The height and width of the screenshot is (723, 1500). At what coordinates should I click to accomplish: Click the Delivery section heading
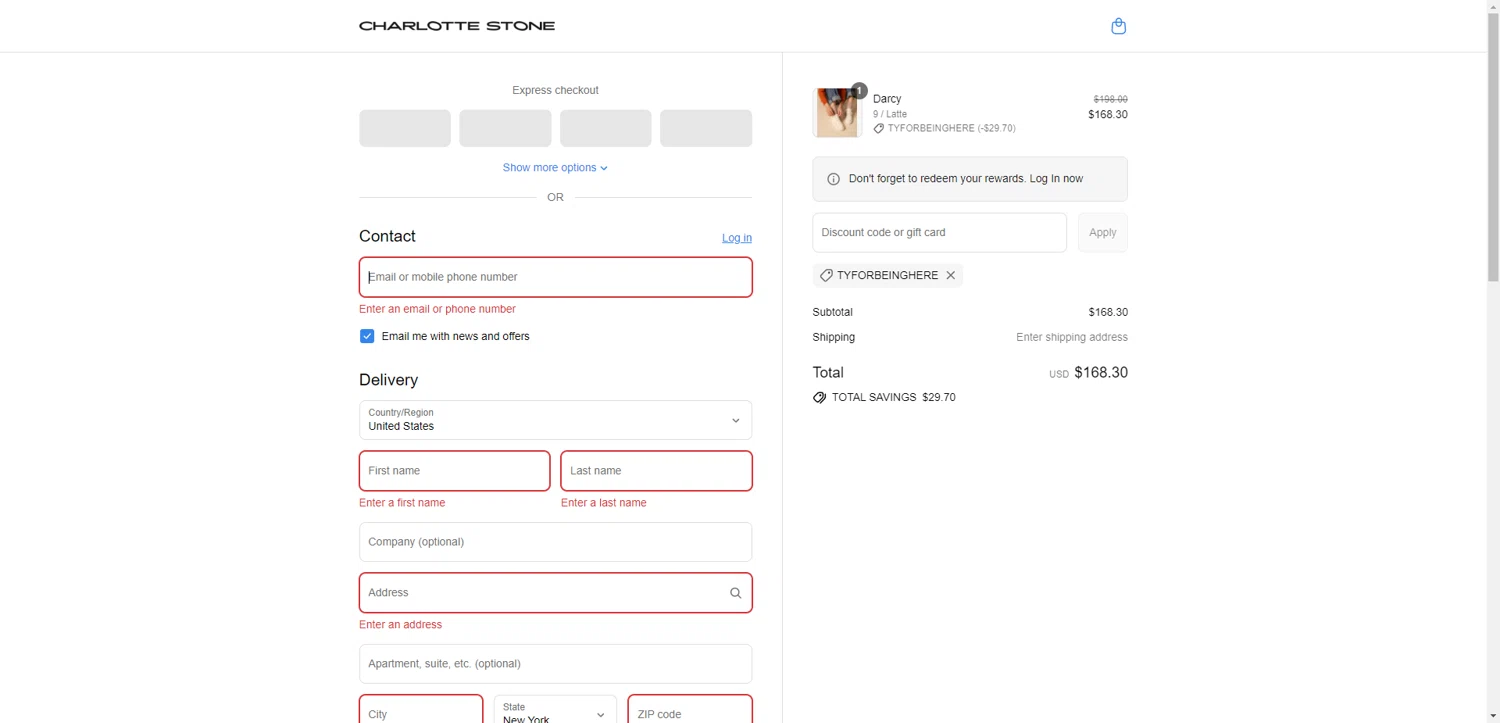click(388, 380)
